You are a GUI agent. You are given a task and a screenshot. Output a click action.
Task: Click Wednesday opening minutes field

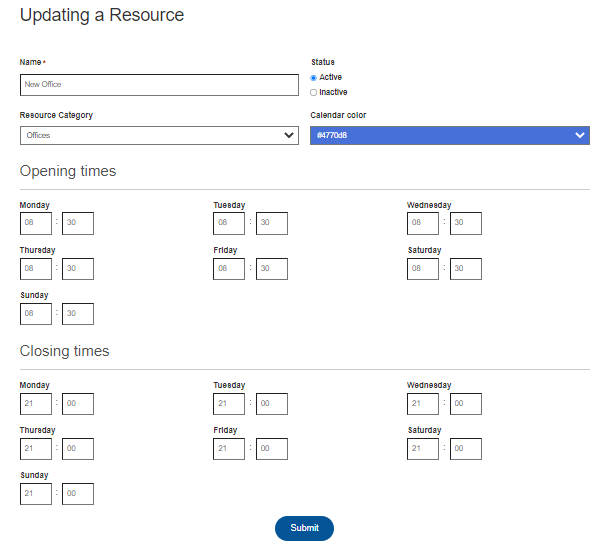coord(466,223)
